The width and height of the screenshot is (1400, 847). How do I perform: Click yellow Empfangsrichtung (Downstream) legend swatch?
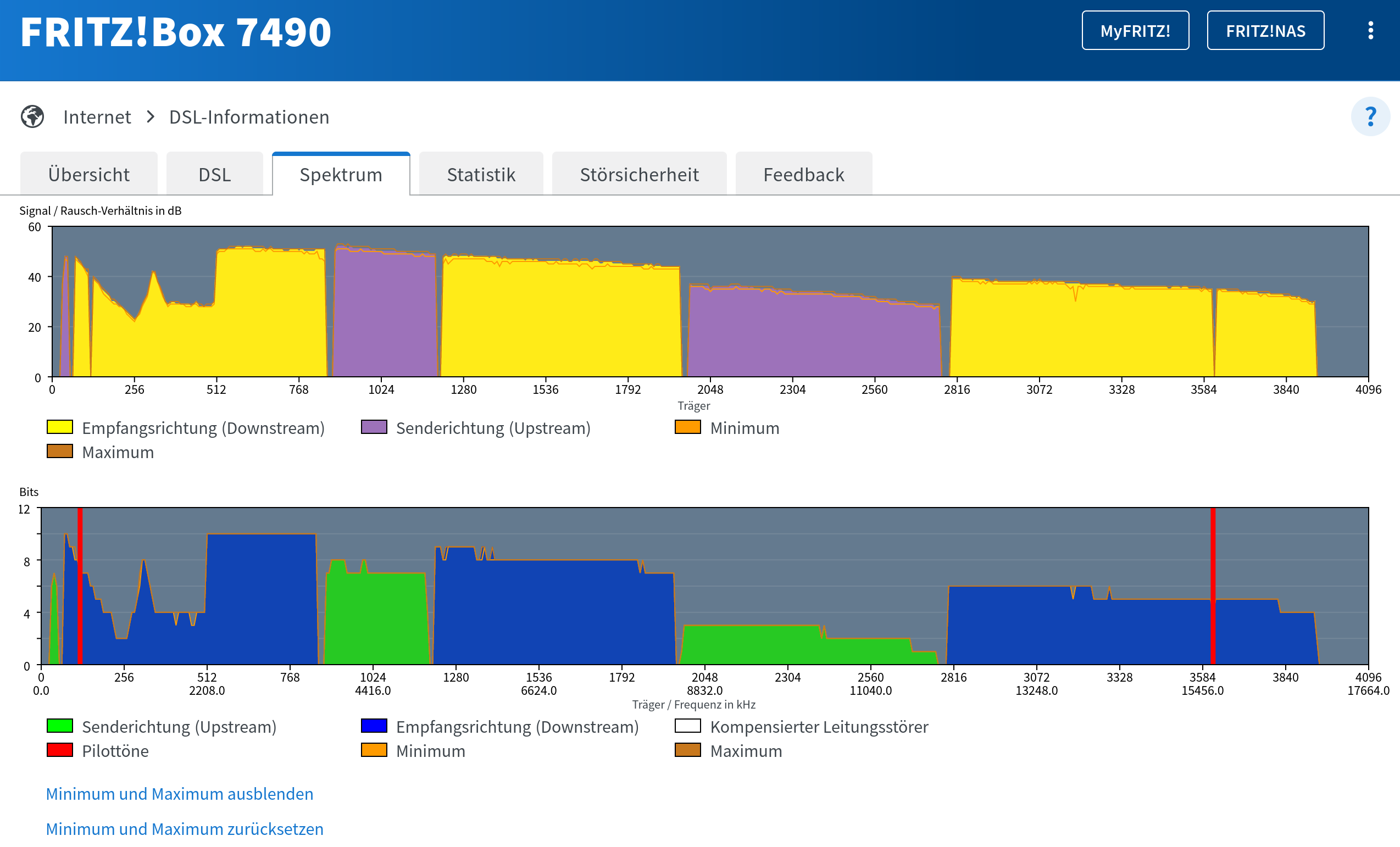tap(60, 427)
